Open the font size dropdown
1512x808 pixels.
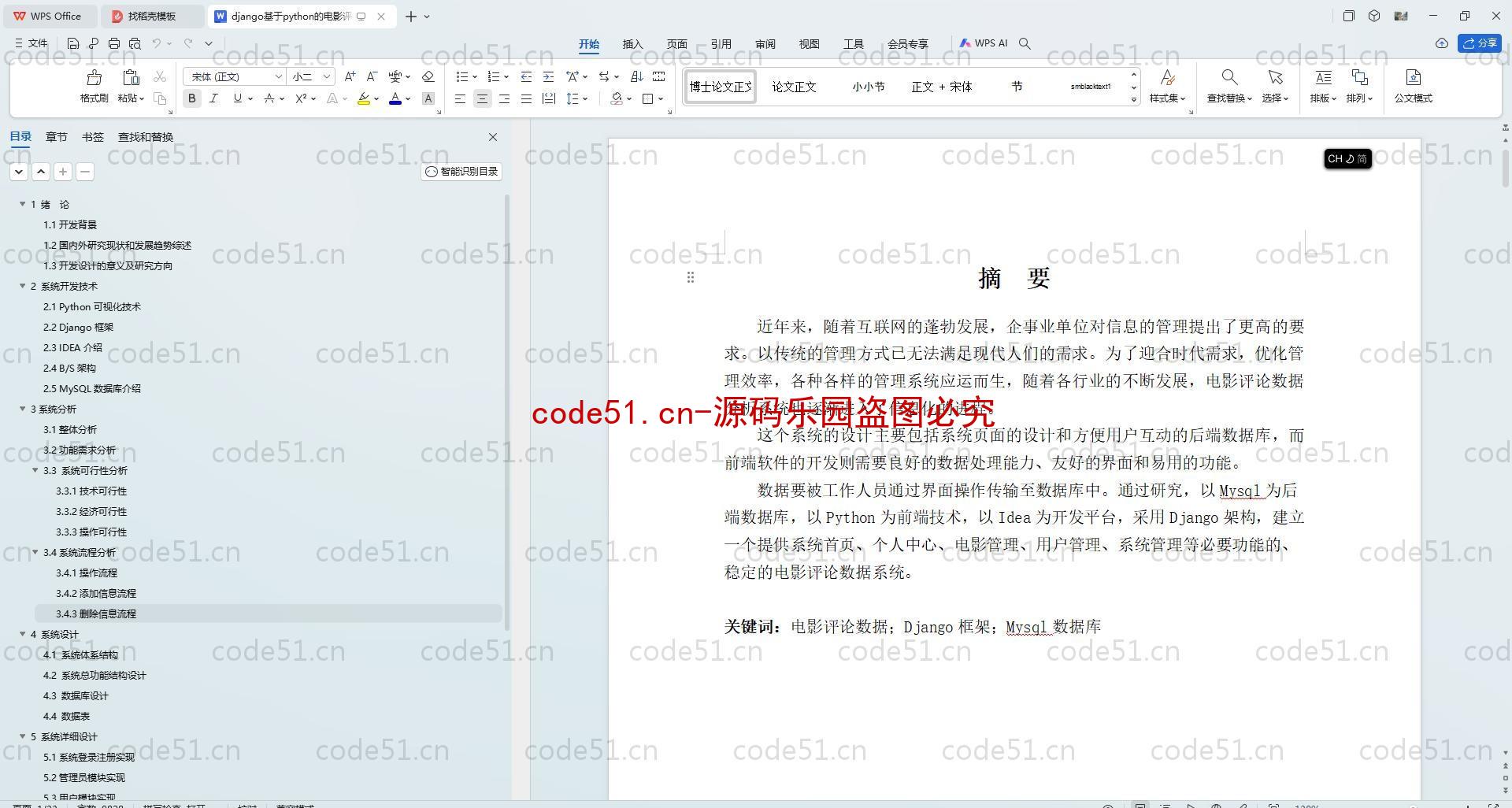tap(326, 76)
